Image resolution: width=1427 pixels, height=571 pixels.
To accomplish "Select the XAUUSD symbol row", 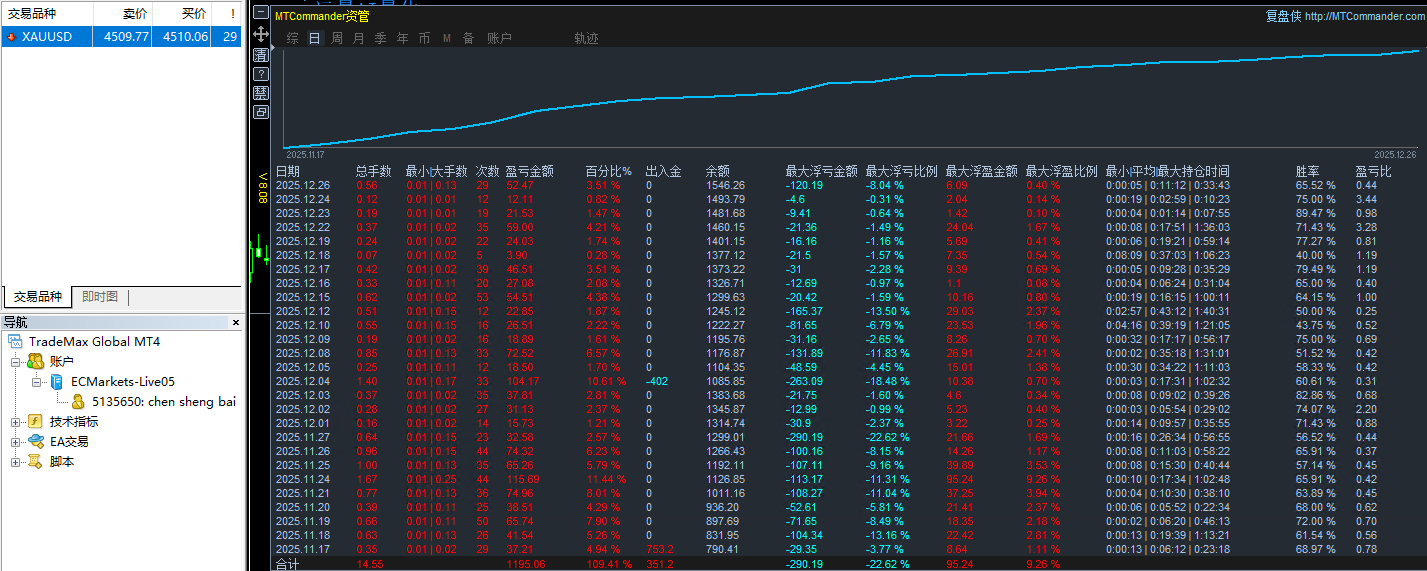I will (121, 36).
